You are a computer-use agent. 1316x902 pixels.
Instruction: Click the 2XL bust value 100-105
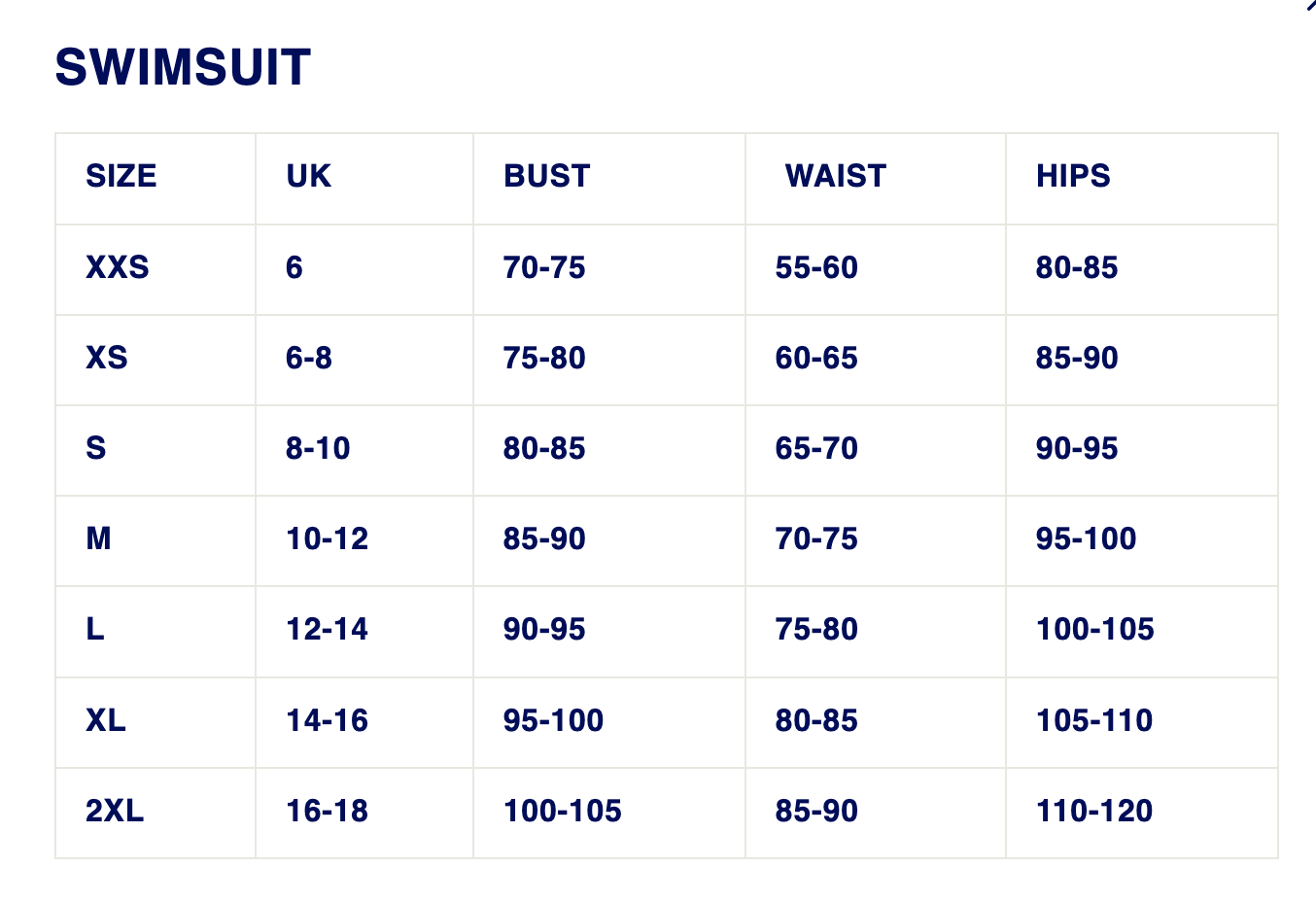click(563, 811)
